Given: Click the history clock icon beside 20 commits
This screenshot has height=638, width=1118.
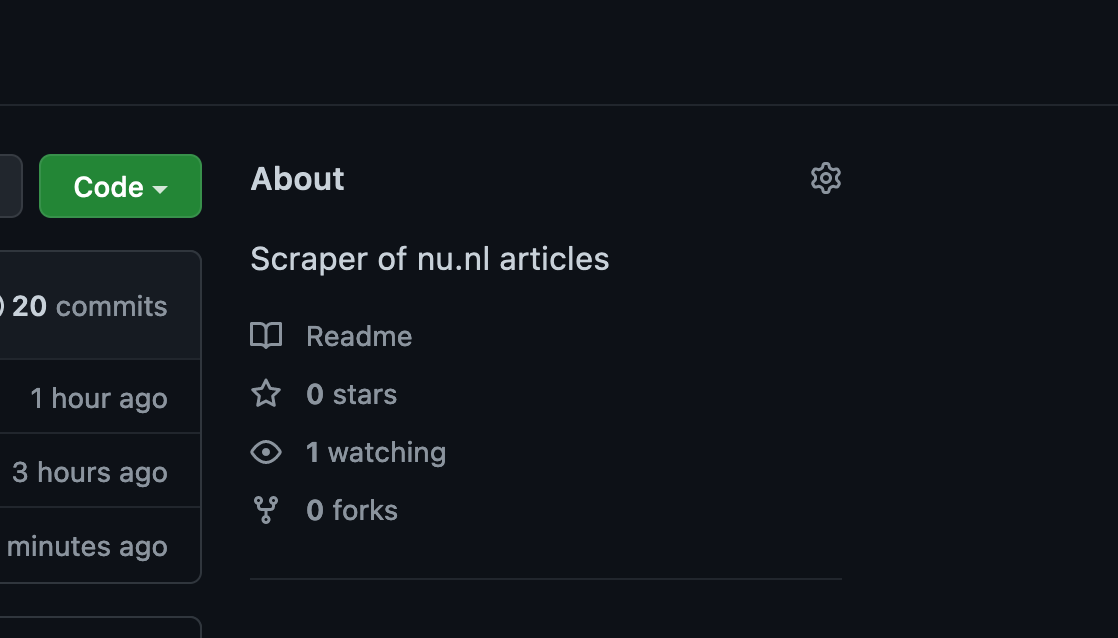Looking at the screenshot, I should tap(2, 306).
